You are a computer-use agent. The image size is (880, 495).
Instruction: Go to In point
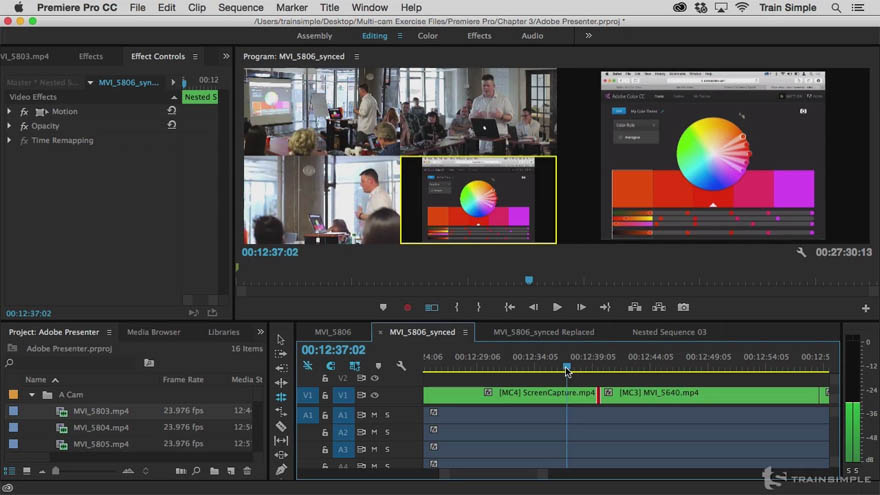click(510, 308)
